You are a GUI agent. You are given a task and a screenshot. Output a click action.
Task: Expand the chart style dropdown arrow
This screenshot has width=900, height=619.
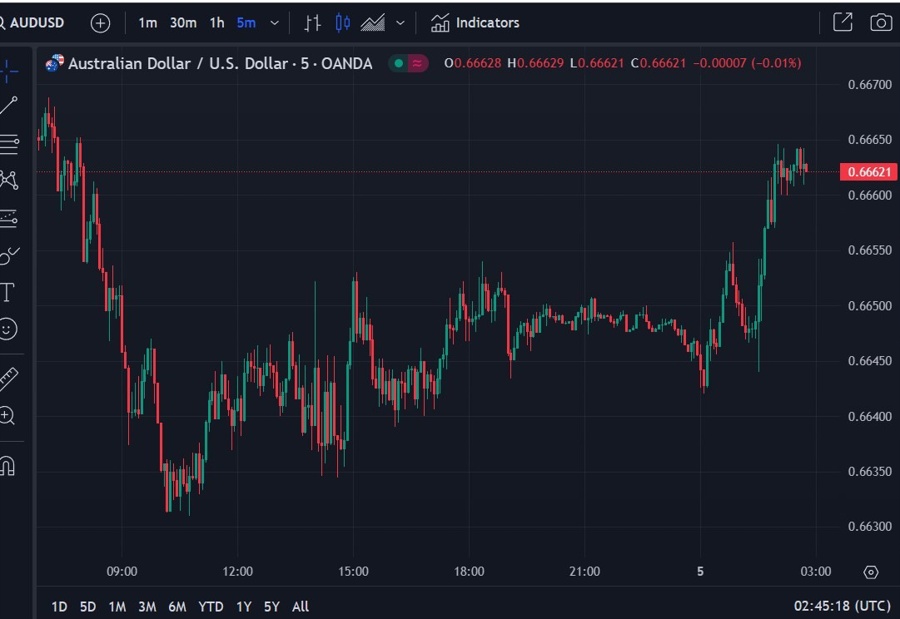[x=401, y=23]
